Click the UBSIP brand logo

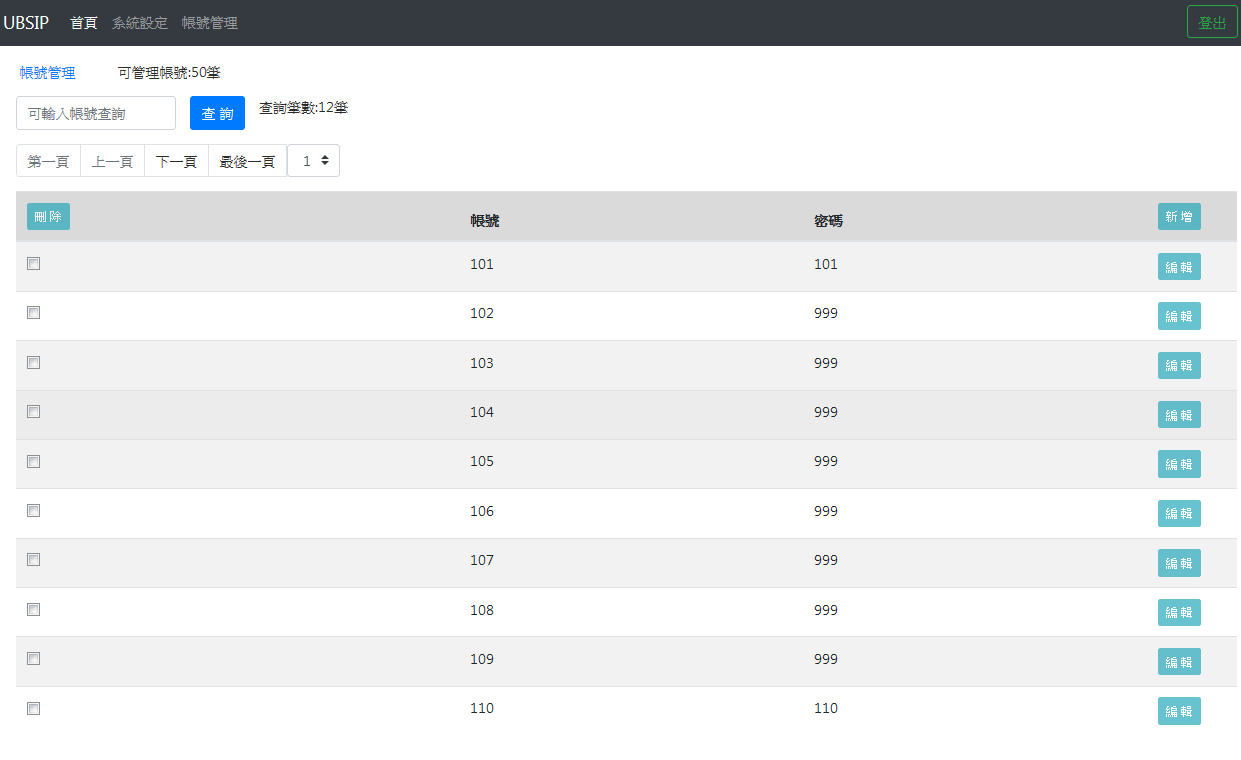(26, 22)
